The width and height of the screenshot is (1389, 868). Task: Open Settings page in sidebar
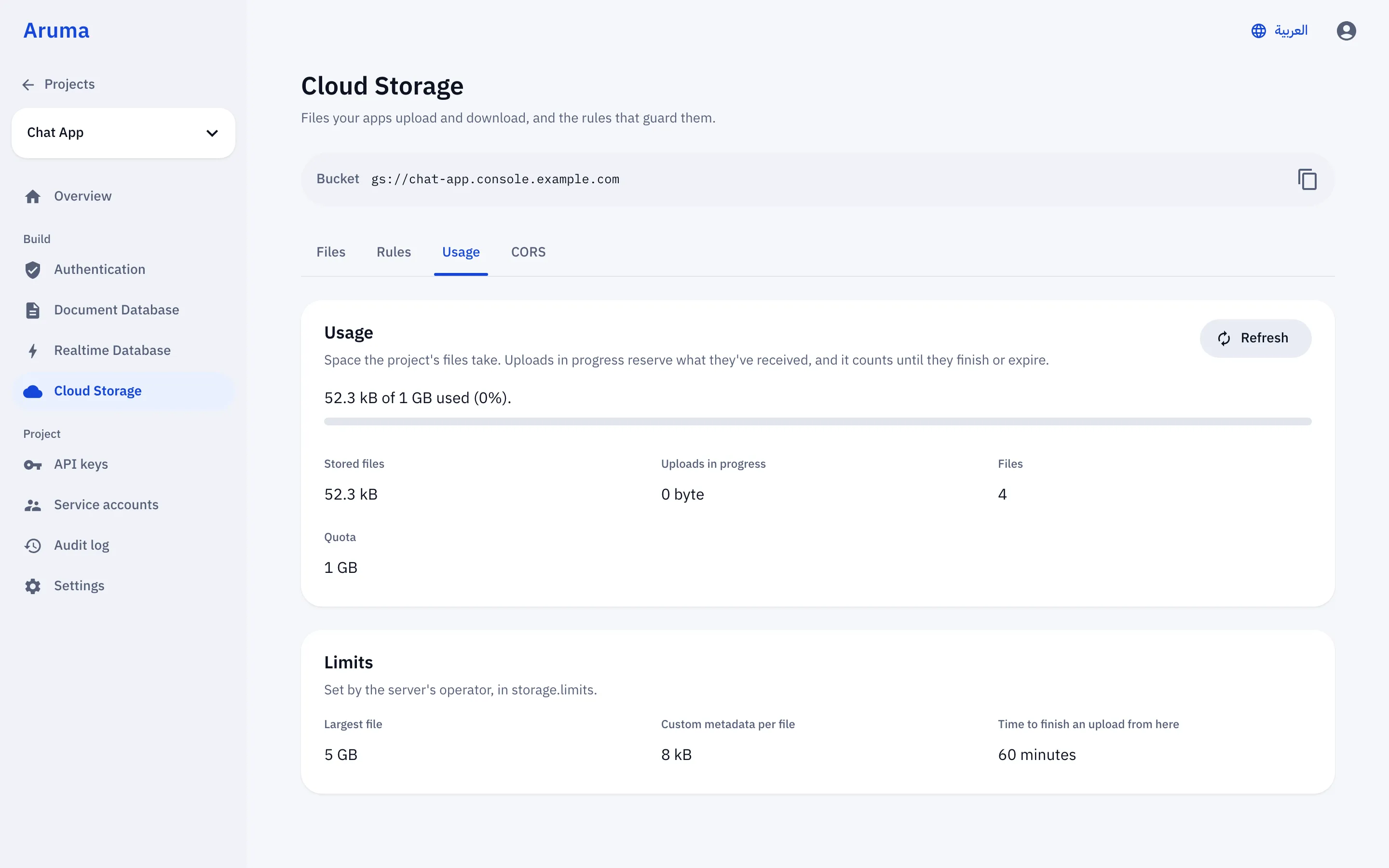pos(123,585)
